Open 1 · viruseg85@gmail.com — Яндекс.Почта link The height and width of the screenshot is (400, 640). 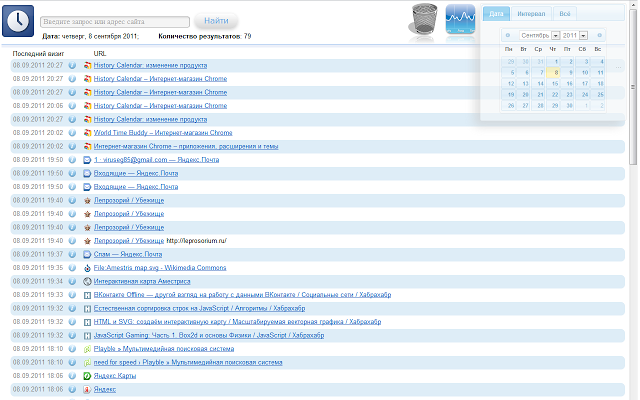pyautogui.click(x=156, y=160)
